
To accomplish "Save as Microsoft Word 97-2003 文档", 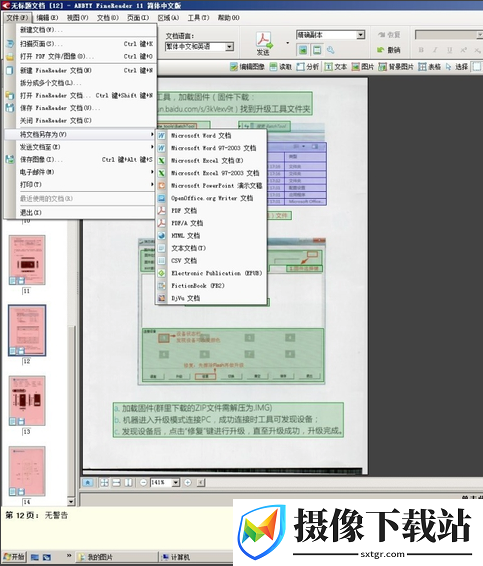I will [212, 148].
